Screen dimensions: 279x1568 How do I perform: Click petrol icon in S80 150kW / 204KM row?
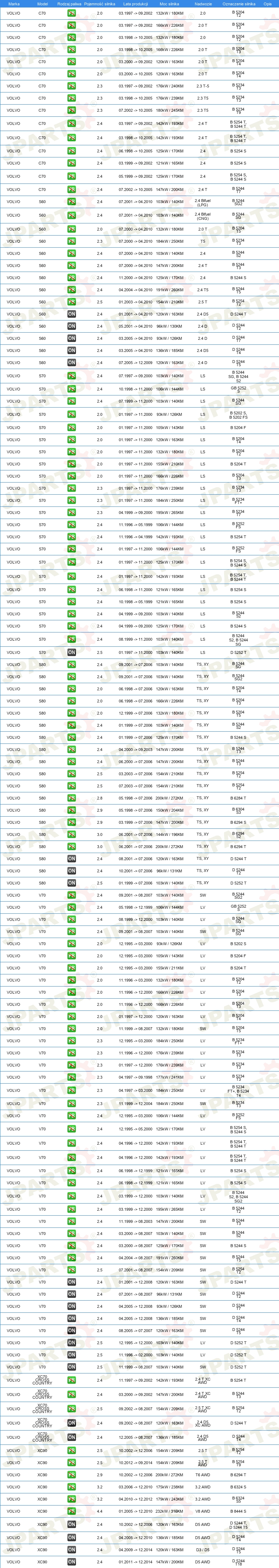click(x=71, y=810)
